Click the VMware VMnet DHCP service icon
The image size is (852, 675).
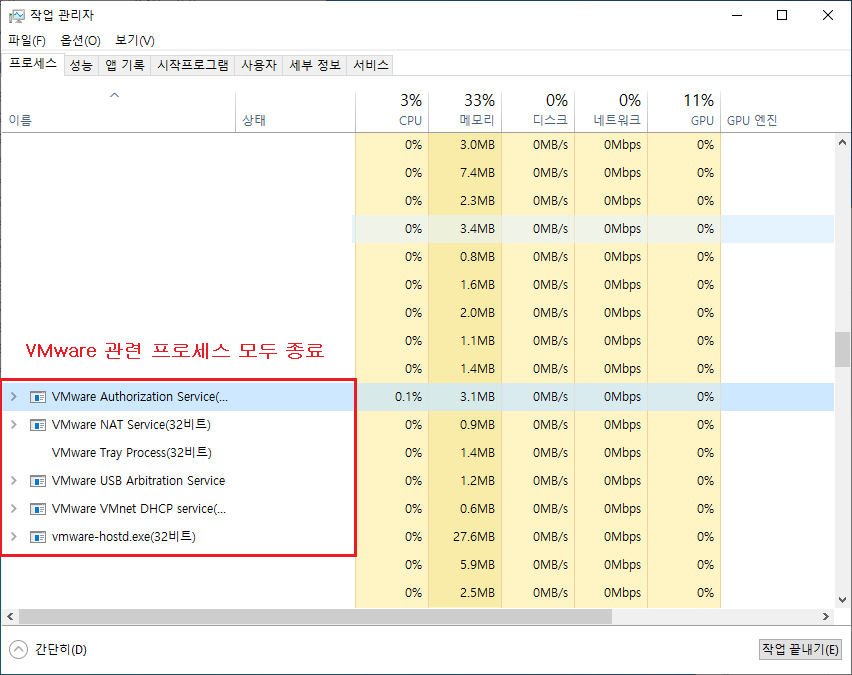coord(37,509)
